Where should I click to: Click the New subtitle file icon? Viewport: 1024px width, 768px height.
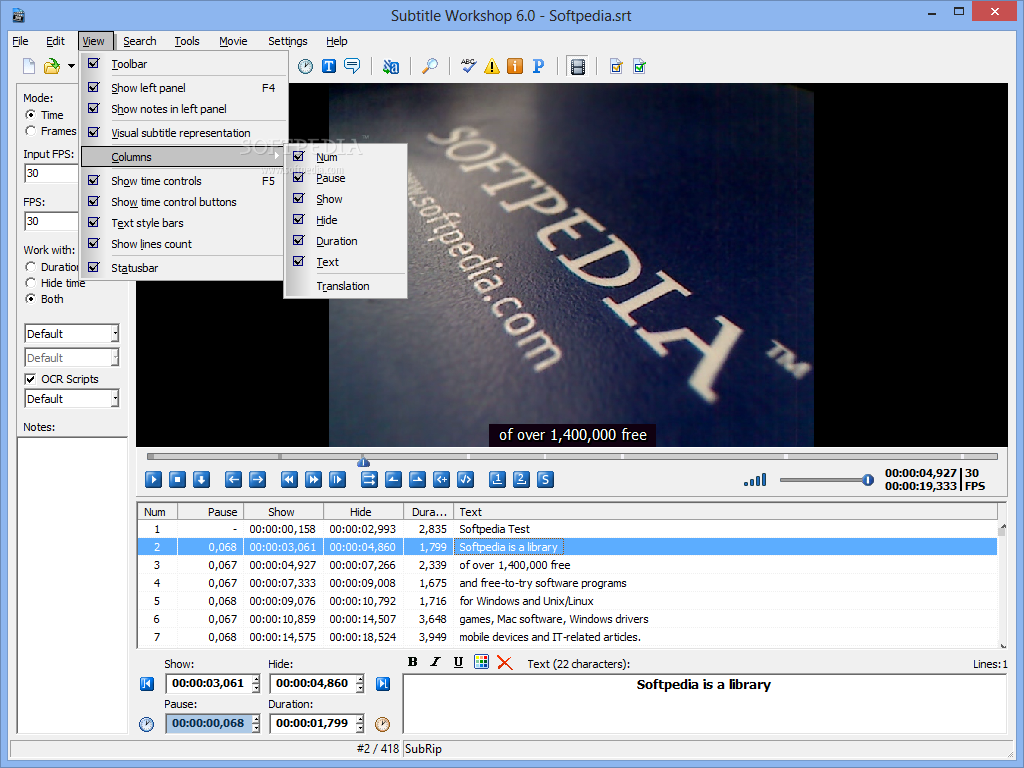29,66
